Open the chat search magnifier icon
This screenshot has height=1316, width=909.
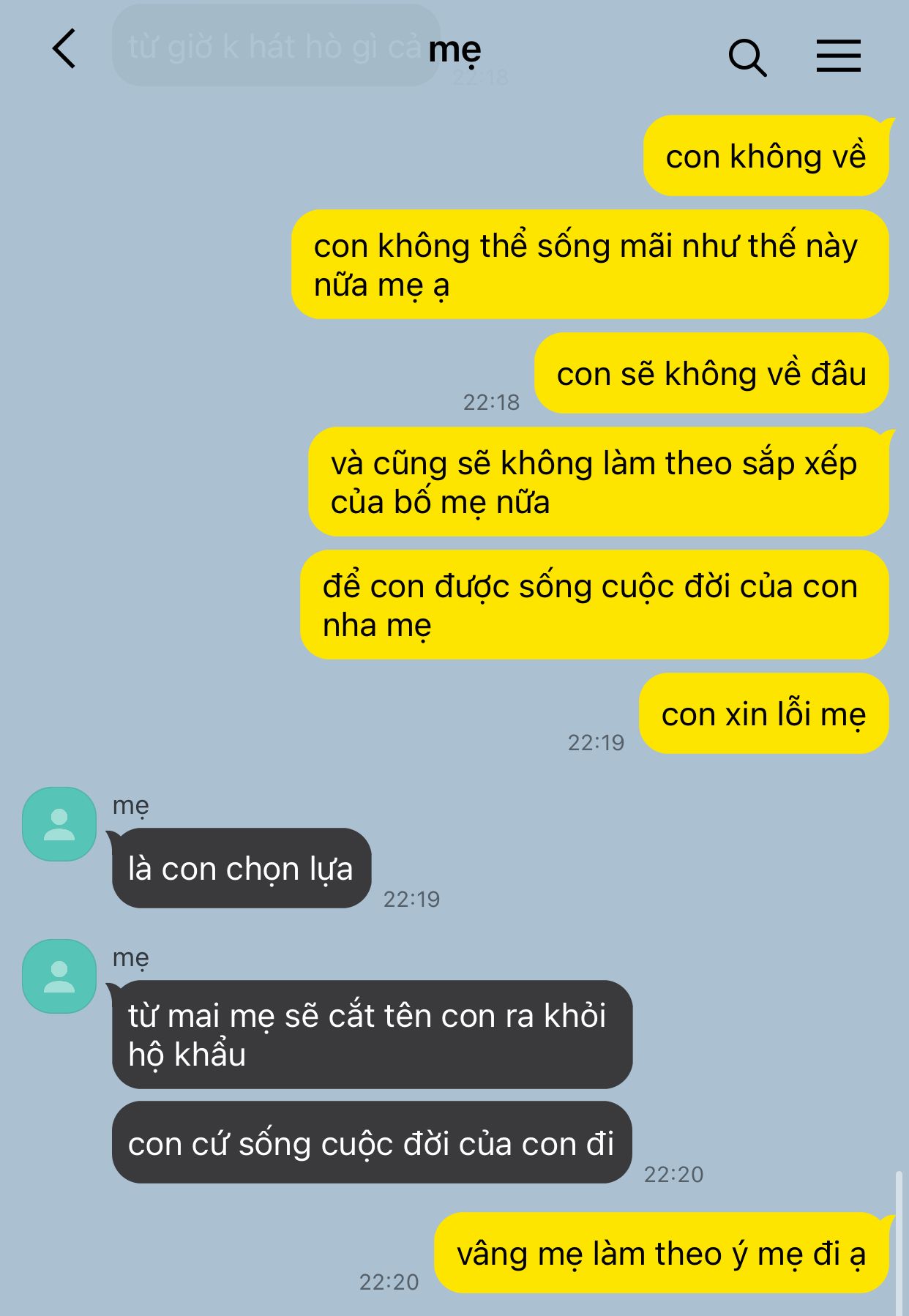point(747,57)
